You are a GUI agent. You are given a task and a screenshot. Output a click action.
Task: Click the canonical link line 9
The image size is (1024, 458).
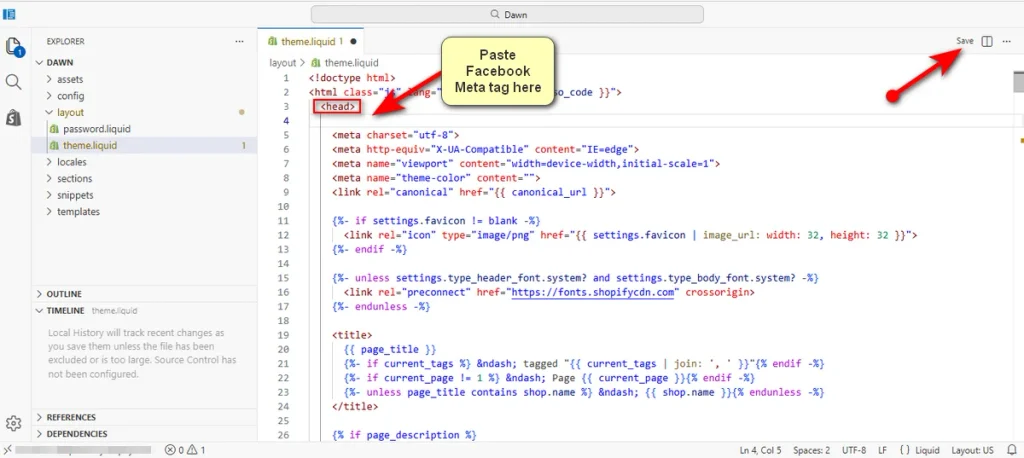click(x=474, y=192)
